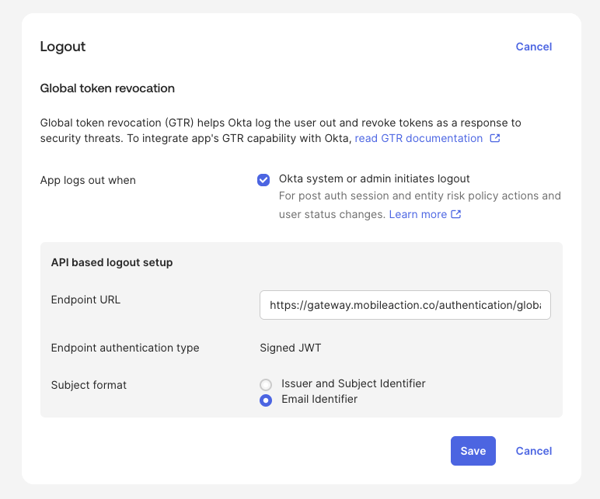Click the 'Okta system or admin initiates logout' label
Image resolution: width=600 pixels, height=499 pixels.
tap(374, 179)
